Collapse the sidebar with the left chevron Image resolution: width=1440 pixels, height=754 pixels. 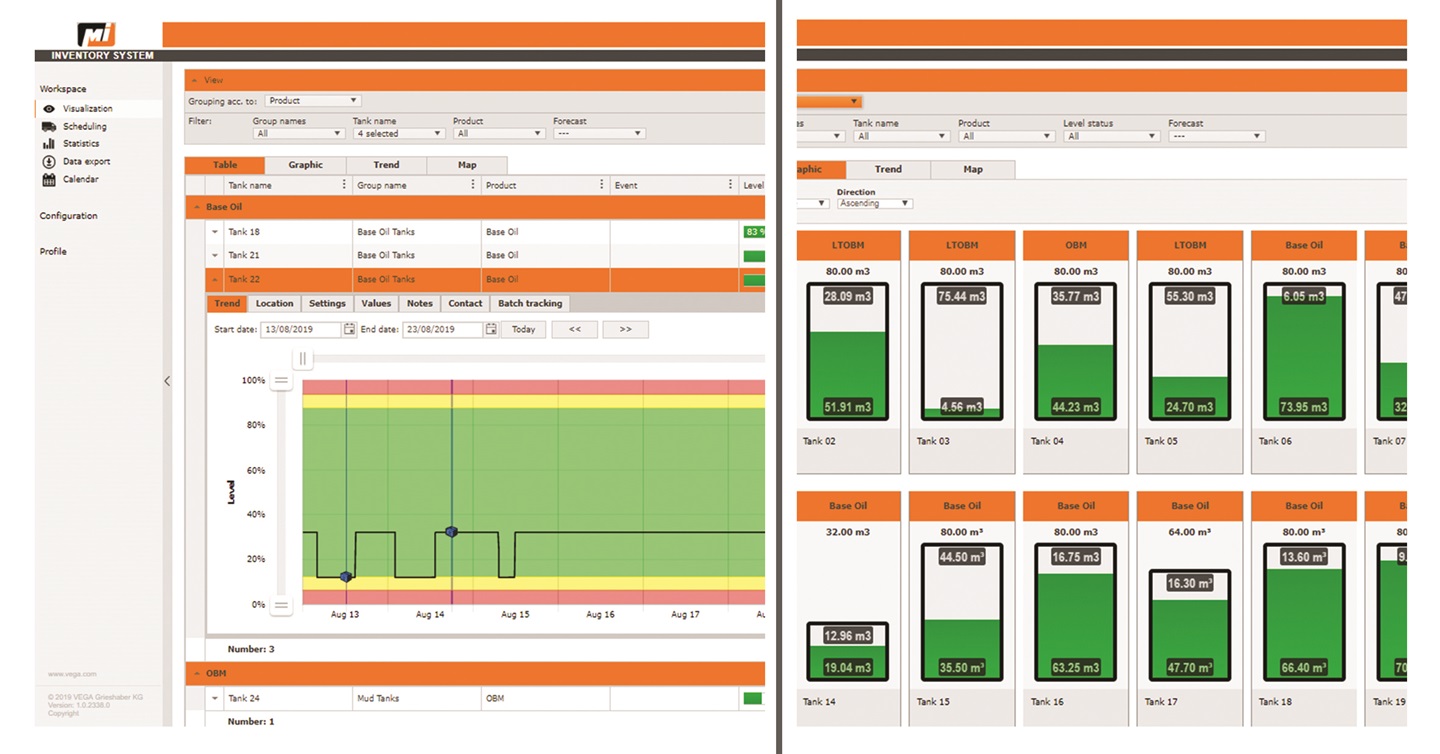(167, 381)
